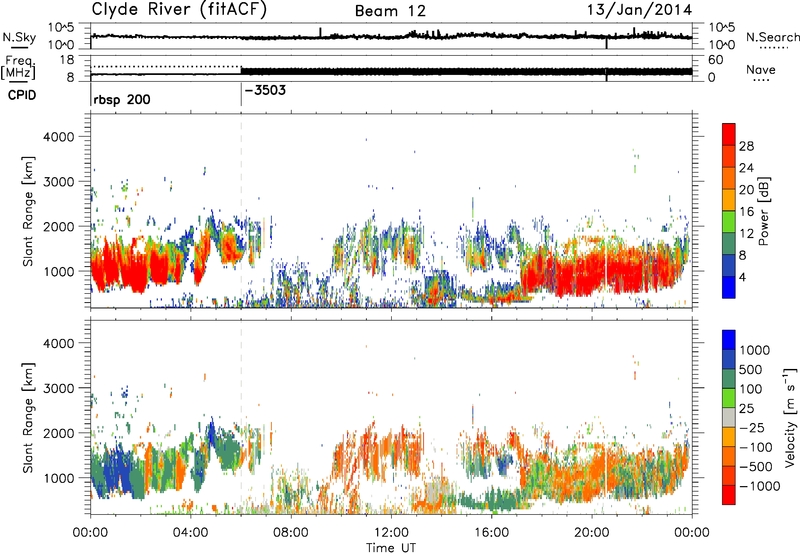
Task: Click the "1000" tick on the Velocity colorbar
Action: 754,350
